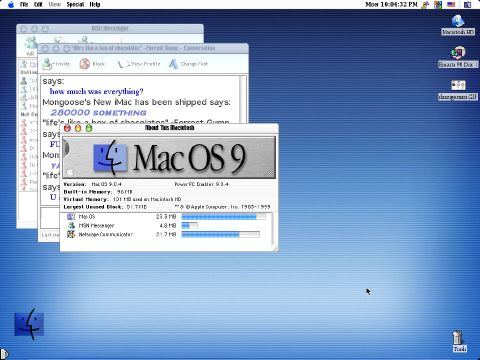
Task: Click the MSN Messenger status icon in menu bar
Action: (425, 4)
